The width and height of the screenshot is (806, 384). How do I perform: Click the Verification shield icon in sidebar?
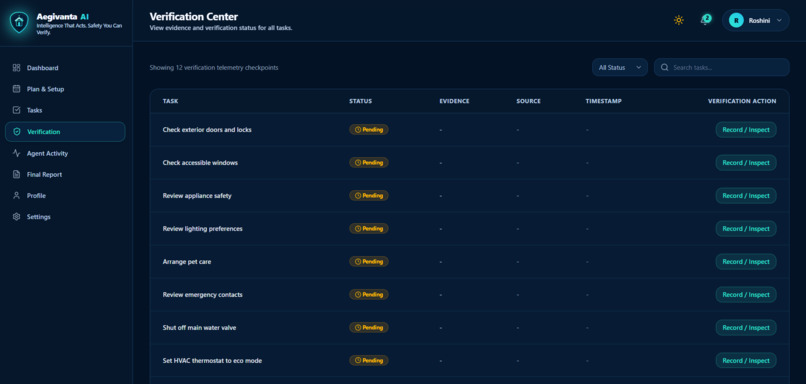coord(16,132)
